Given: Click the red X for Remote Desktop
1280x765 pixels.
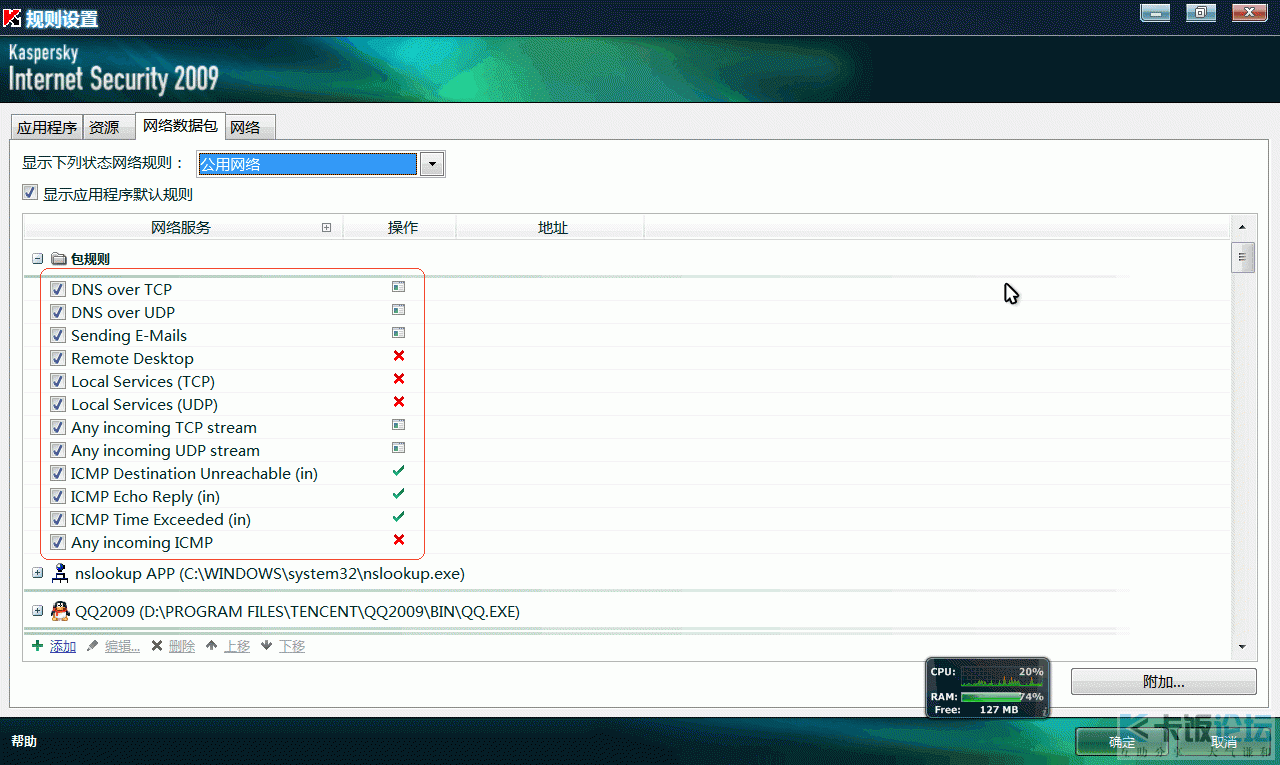Looking at the screenshot, I should tap(399, 356).
